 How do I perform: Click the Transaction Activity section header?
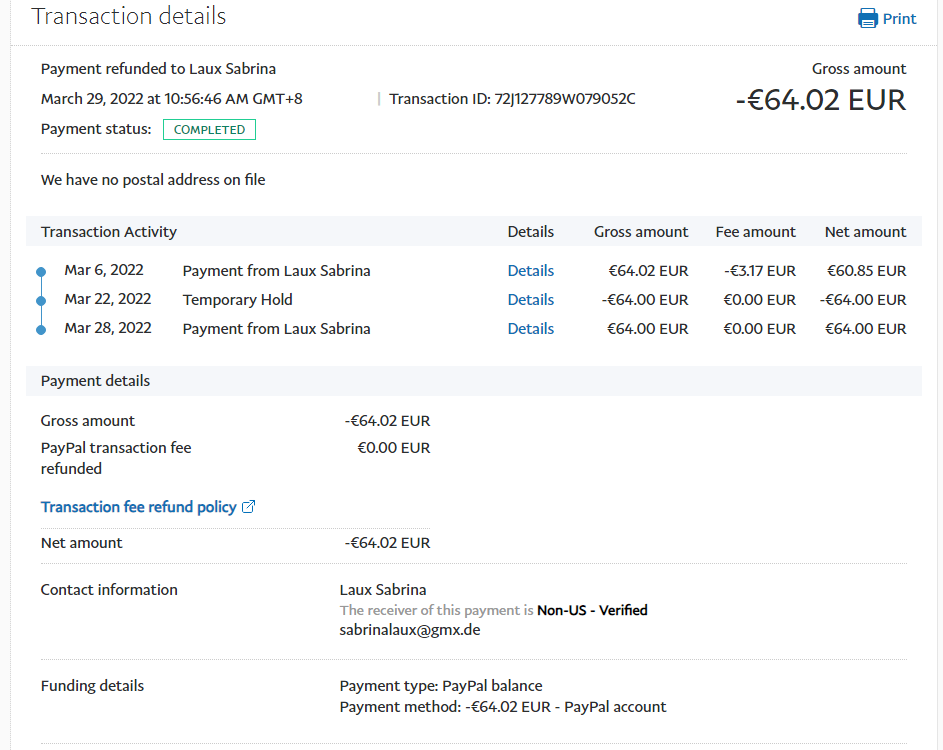109,232
